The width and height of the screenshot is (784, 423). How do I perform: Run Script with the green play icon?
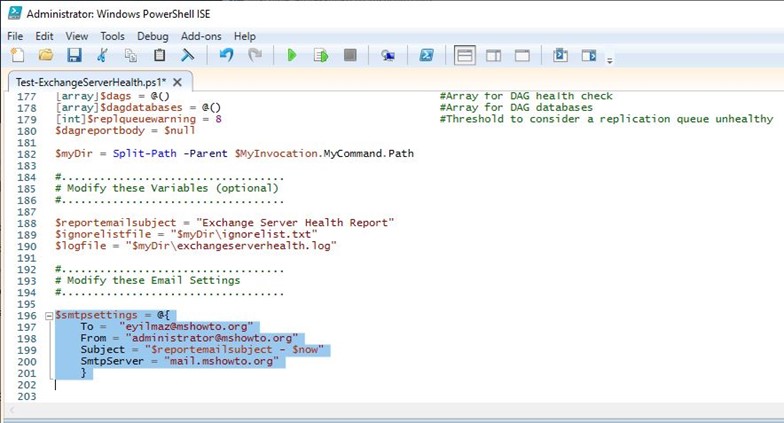[x=292, y=55]
